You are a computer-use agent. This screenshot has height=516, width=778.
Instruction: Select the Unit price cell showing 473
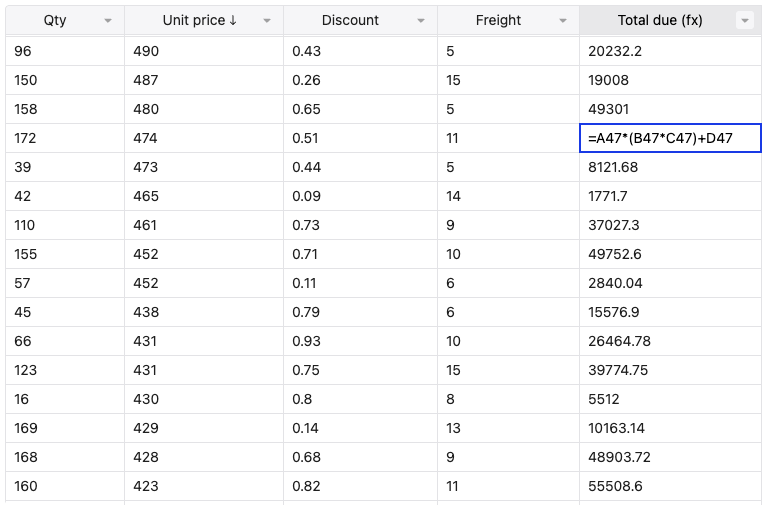[204, 167]
